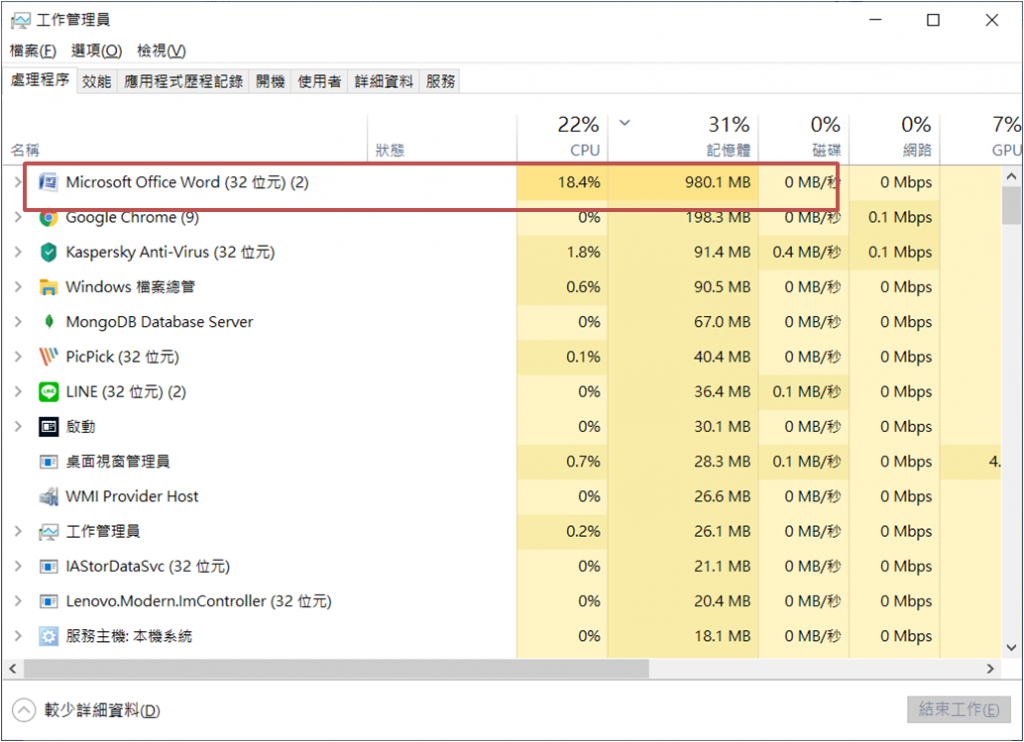Click the 服務主機: 本機系統 gear icon
The height and width of the screenshot is (742, 1024).
48,636
